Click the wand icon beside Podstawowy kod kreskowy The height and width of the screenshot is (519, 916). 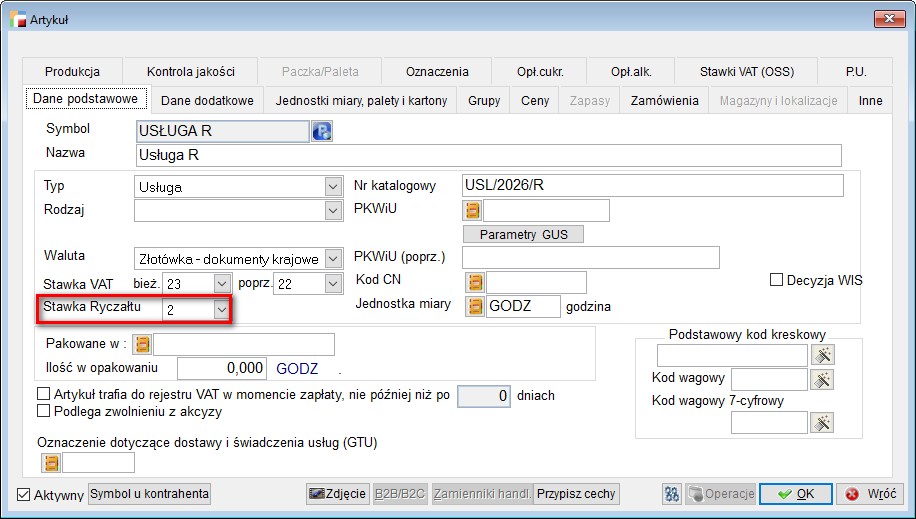pos(822,355)
